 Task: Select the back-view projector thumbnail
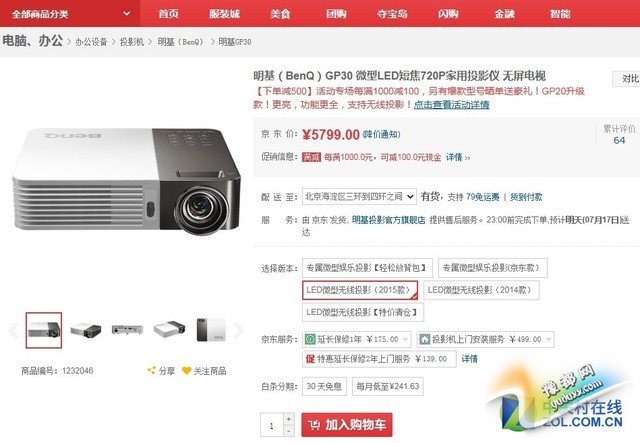pyautogui.click(x=127, y=329)
